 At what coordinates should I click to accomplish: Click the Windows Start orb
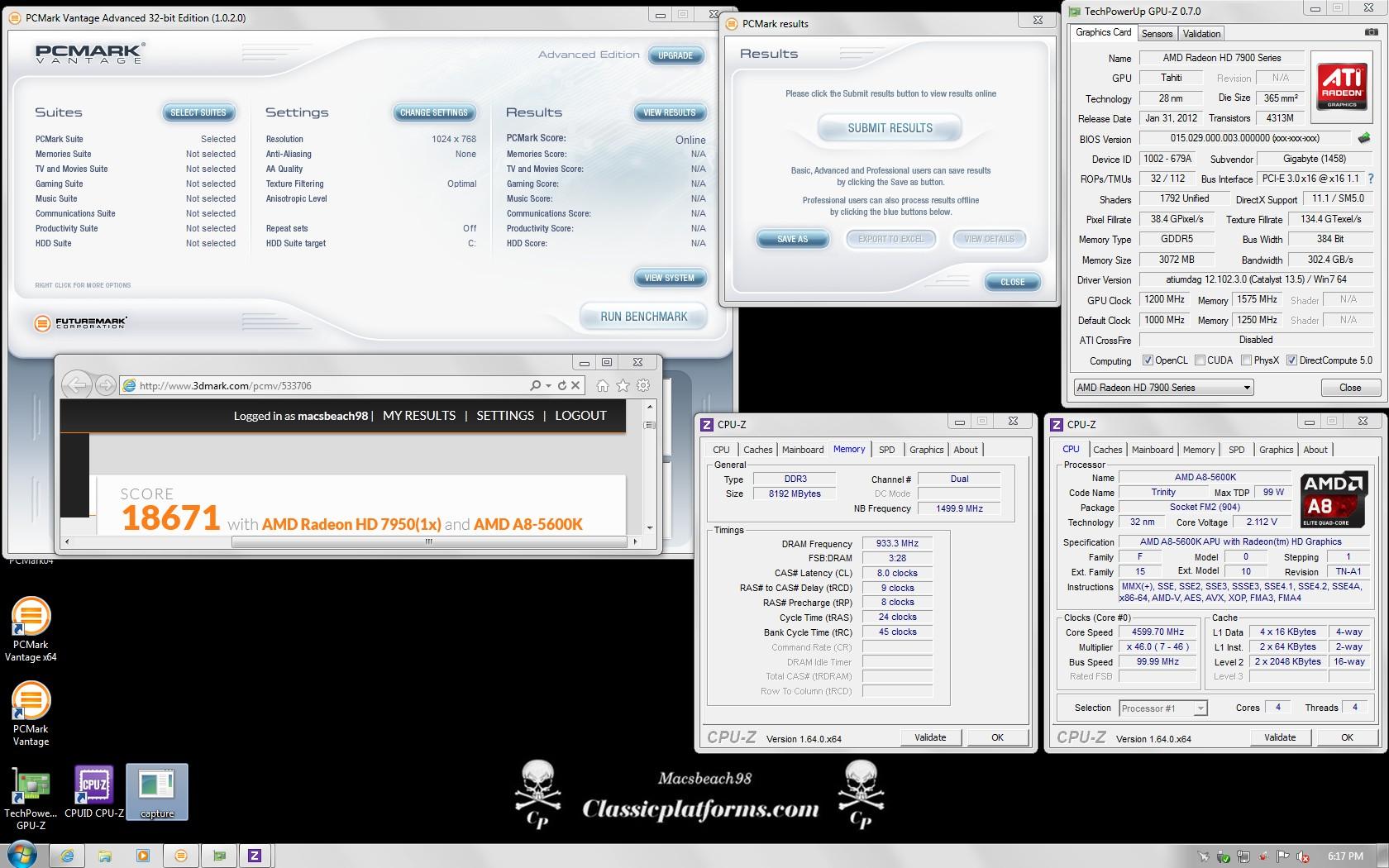tap(21, 856)
